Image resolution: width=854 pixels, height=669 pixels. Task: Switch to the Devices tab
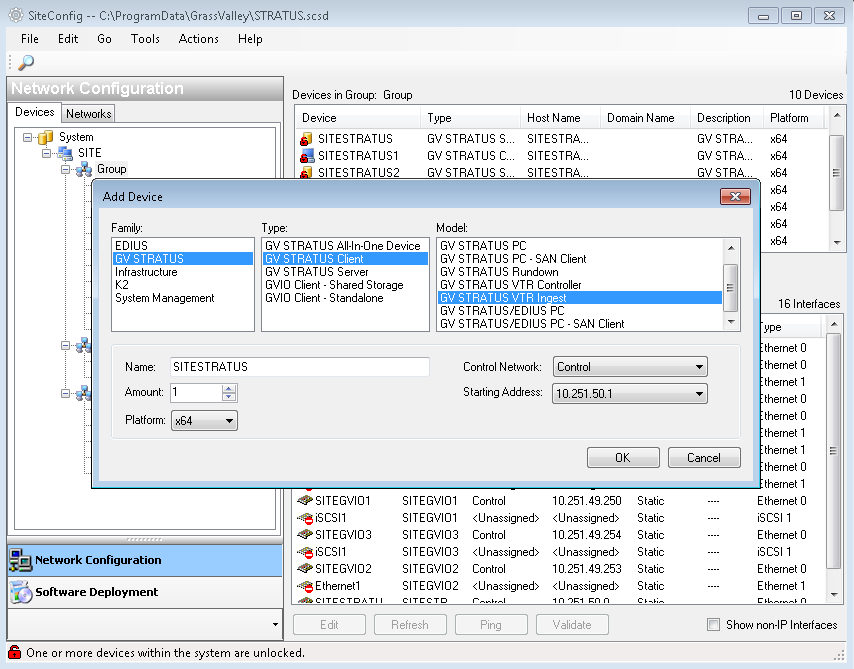[x=35, y=112]
